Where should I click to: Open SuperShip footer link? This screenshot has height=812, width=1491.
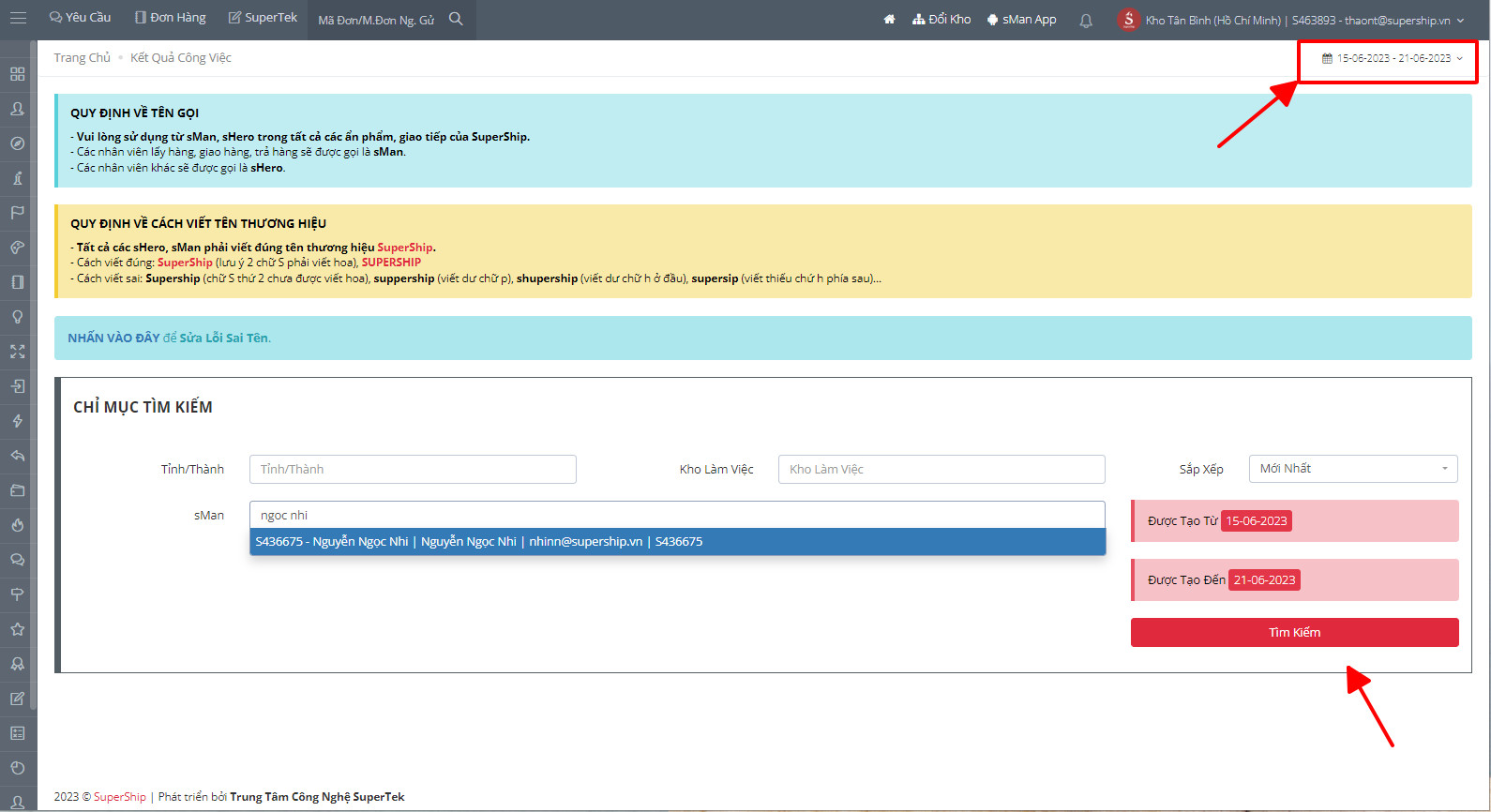point(120,797)
